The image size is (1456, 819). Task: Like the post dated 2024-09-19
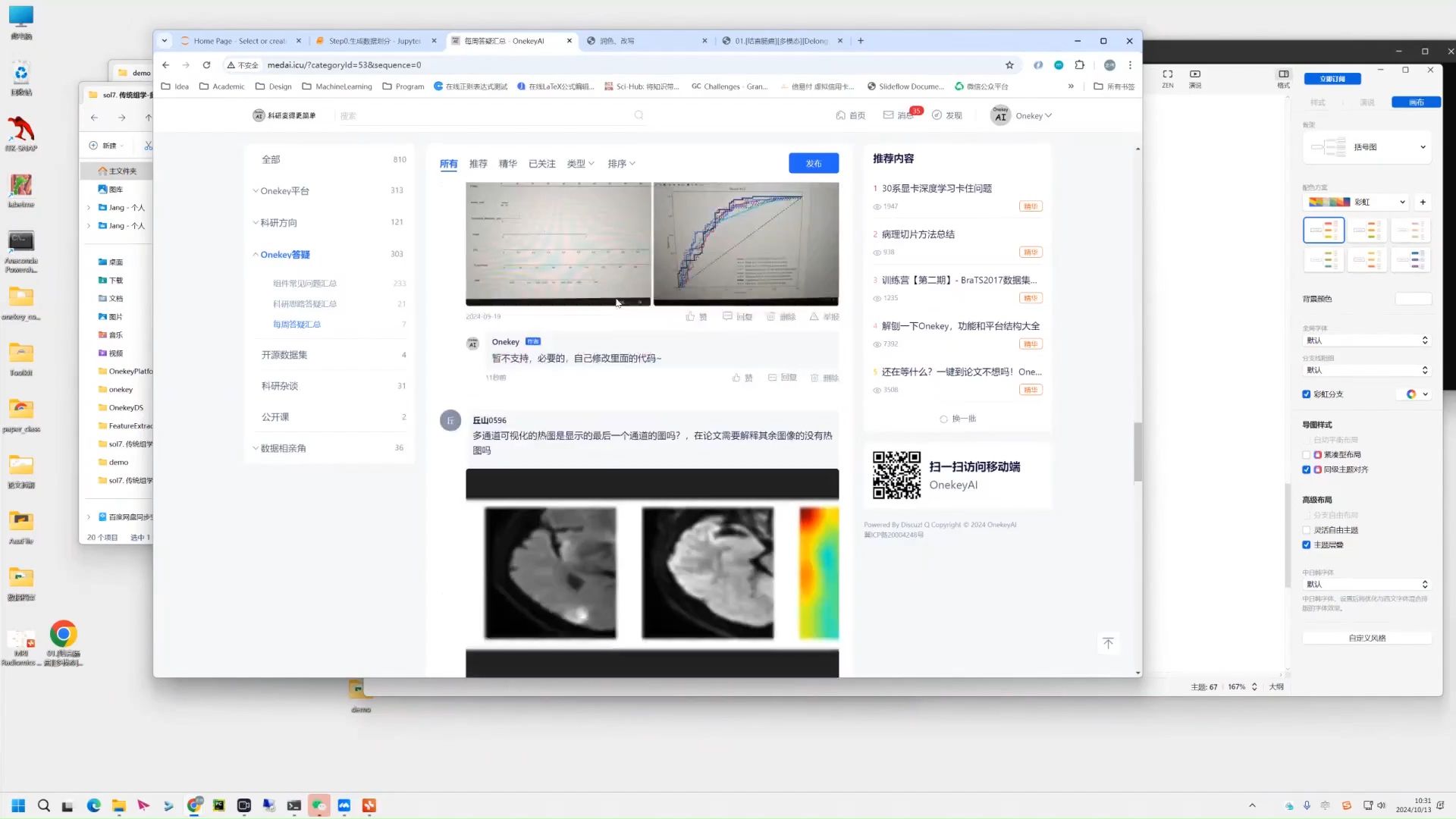pyautogui.click(x=696, y=317)
